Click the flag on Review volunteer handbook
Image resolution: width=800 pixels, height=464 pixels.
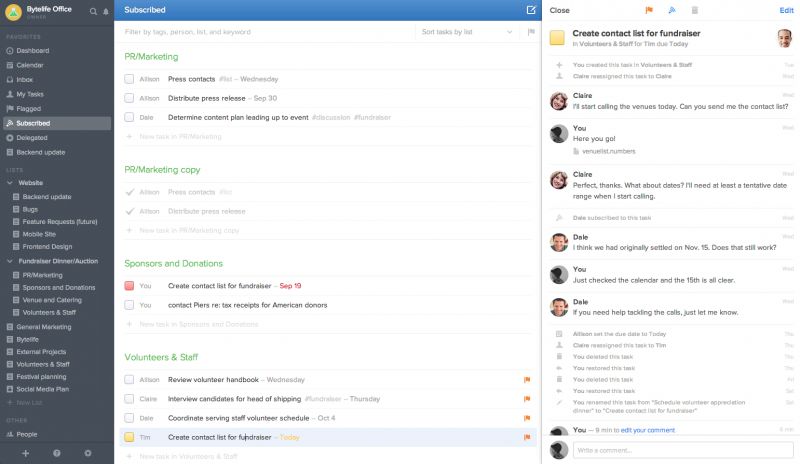pos(527,380)
